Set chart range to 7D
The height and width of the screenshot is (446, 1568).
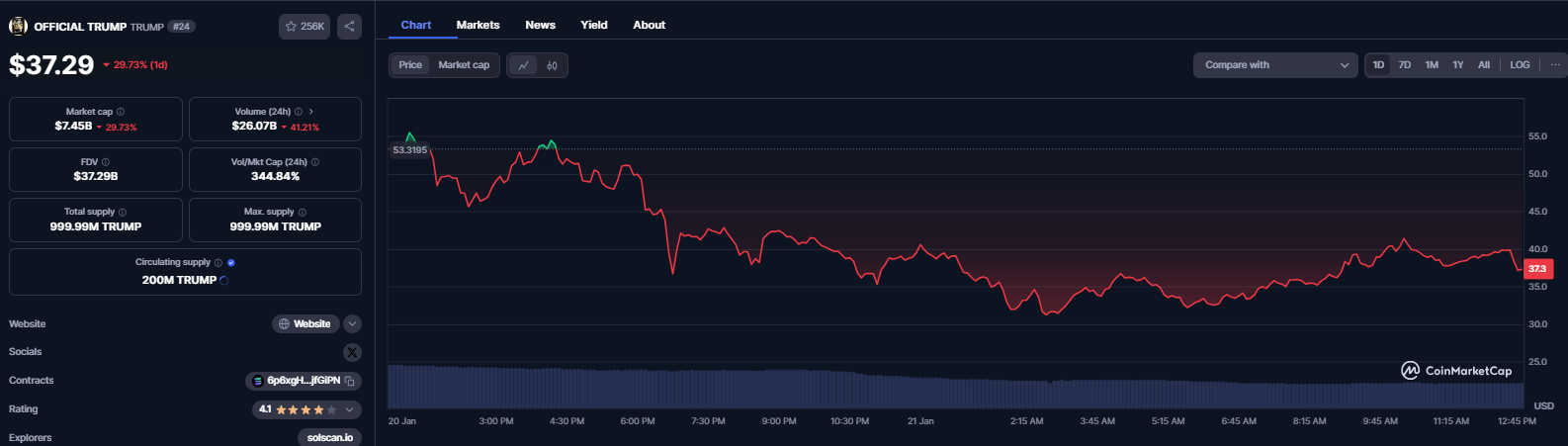(1404, 65)
